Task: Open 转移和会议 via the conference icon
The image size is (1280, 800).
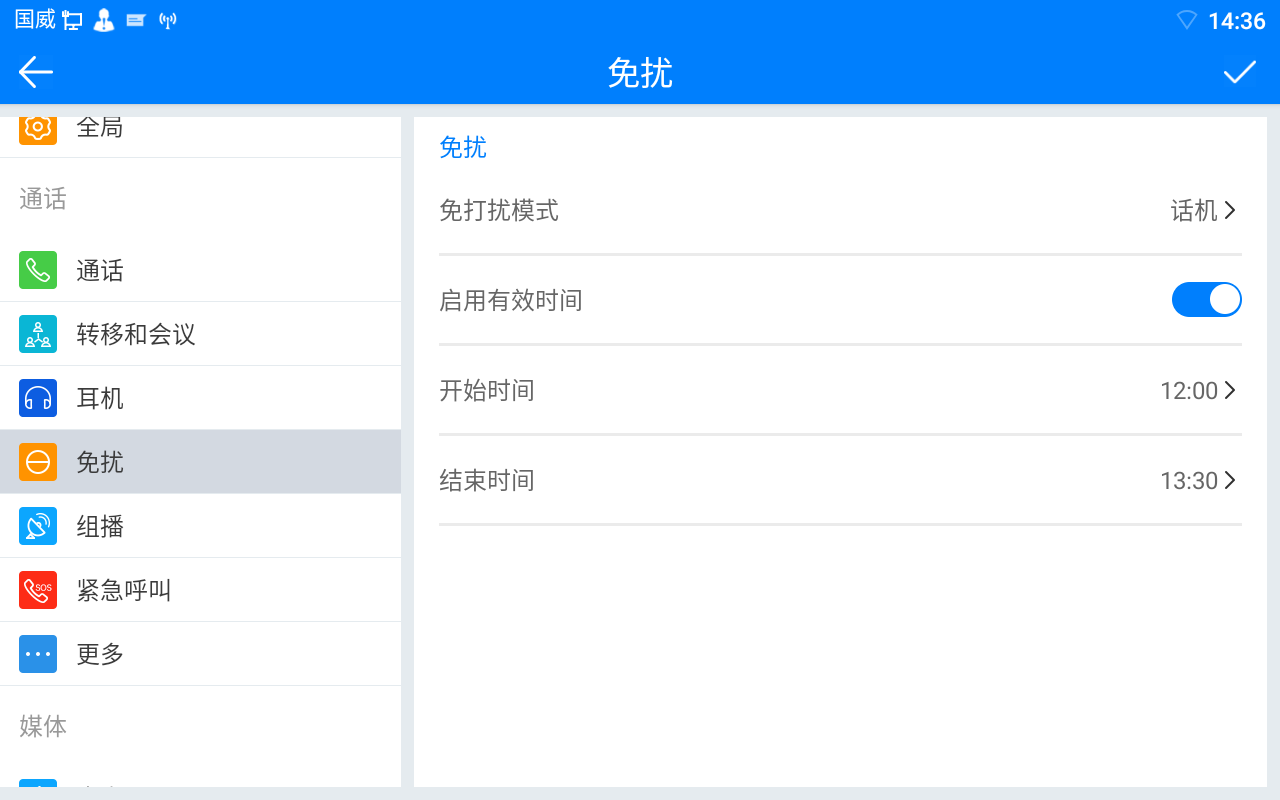Action: pos(37,333)
